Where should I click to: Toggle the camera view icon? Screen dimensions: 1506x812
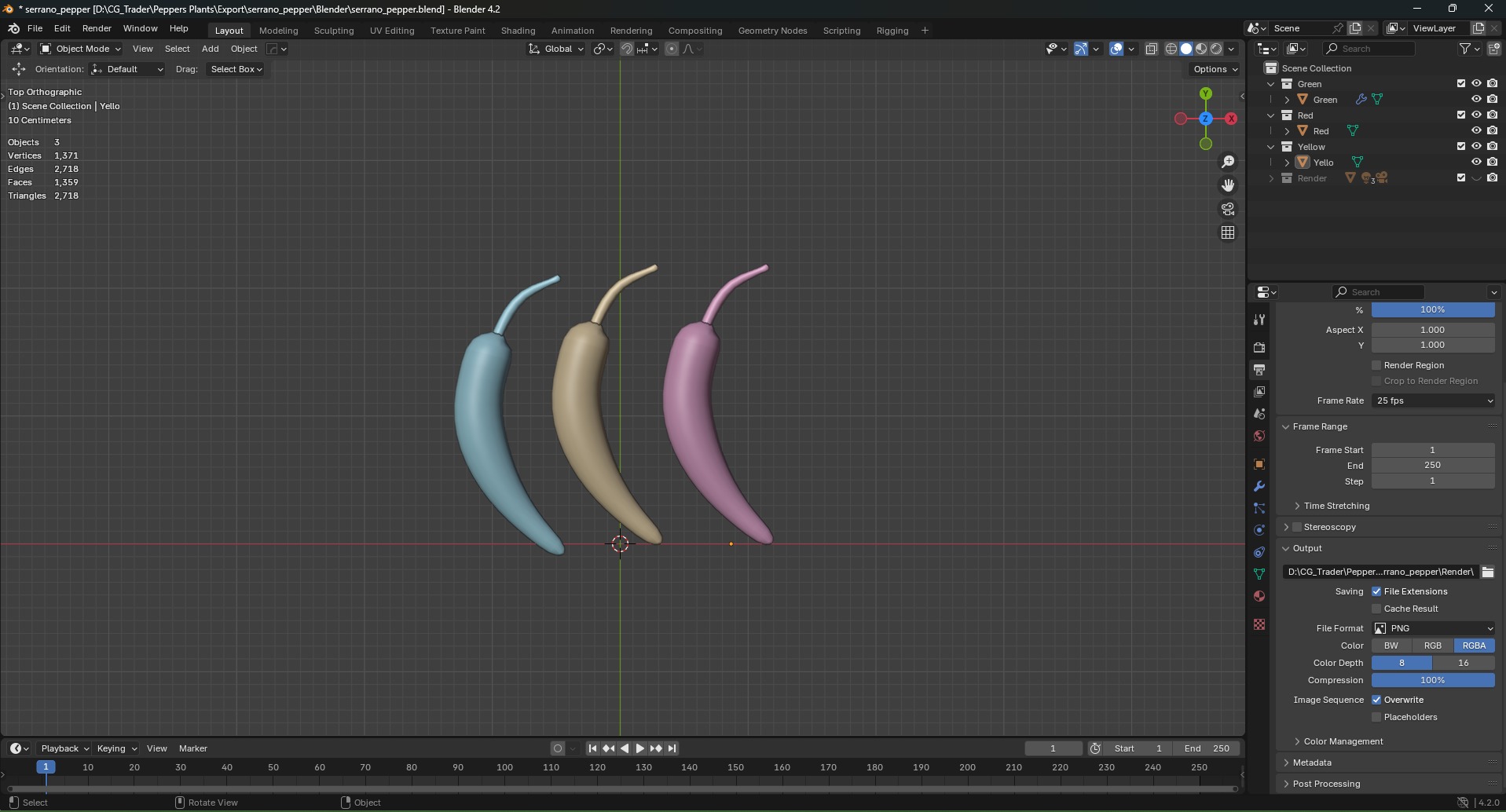[x=1228, y=209]
